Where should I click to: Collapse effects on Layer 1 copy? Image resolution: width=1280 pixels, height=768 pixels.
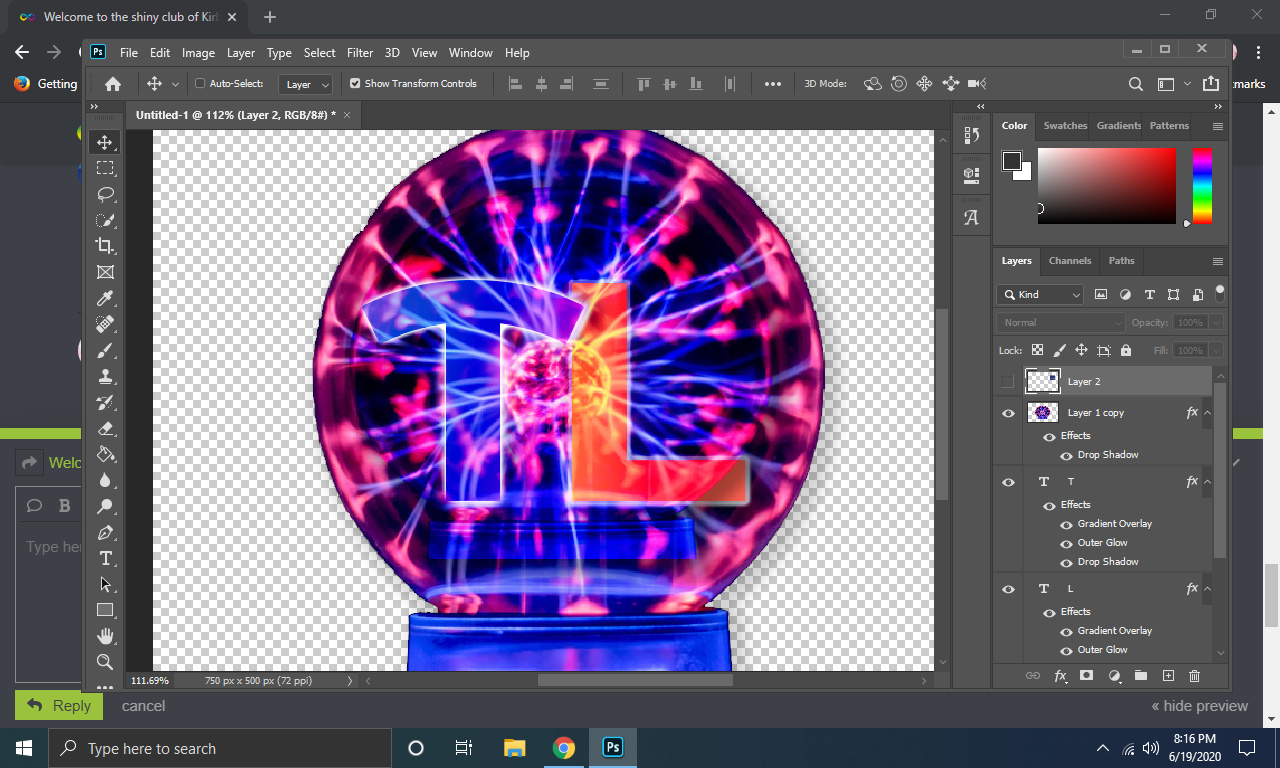tap(1208, 413)
